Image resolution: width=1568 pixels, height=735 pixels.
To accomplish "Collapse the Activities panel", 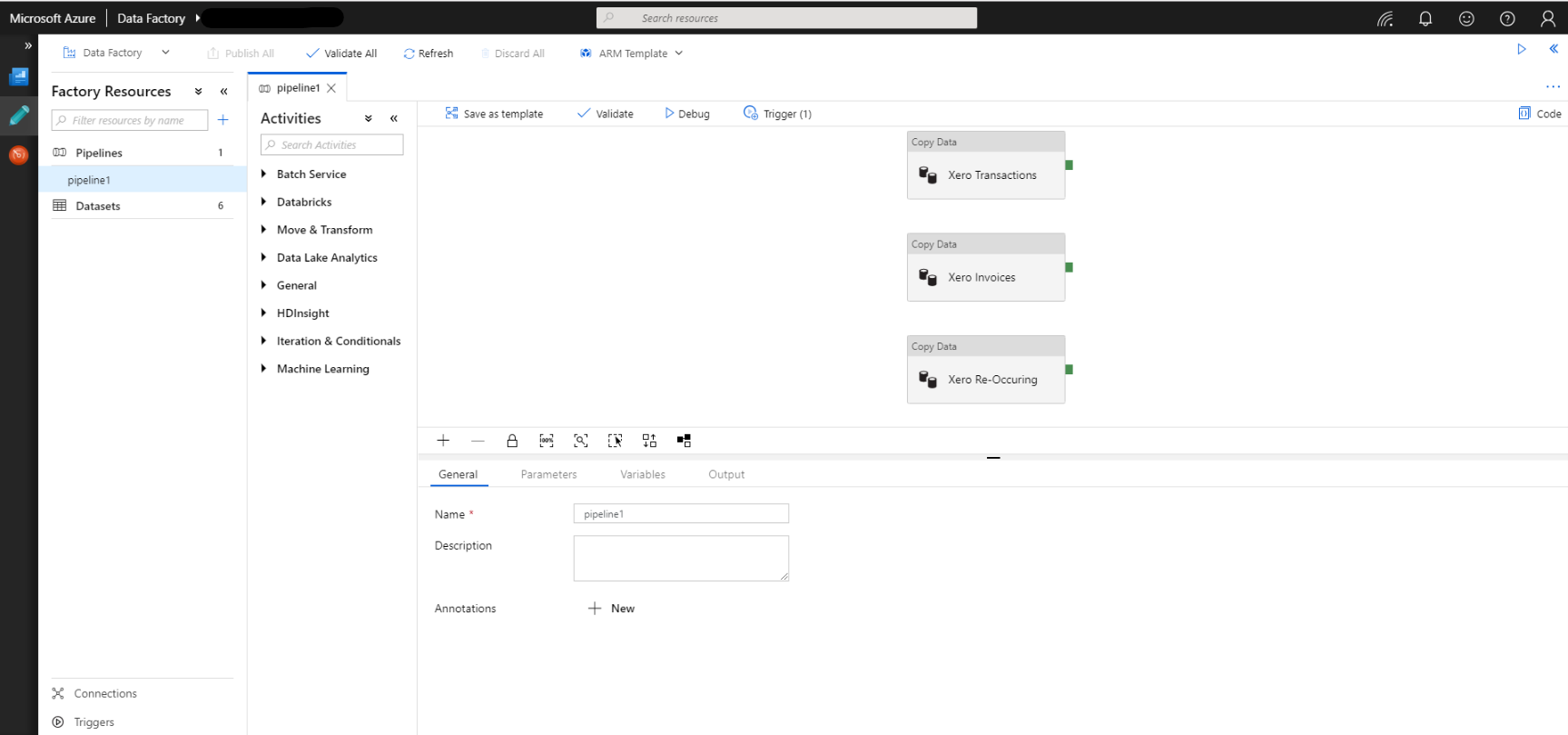I will click(x=394, y=119).
